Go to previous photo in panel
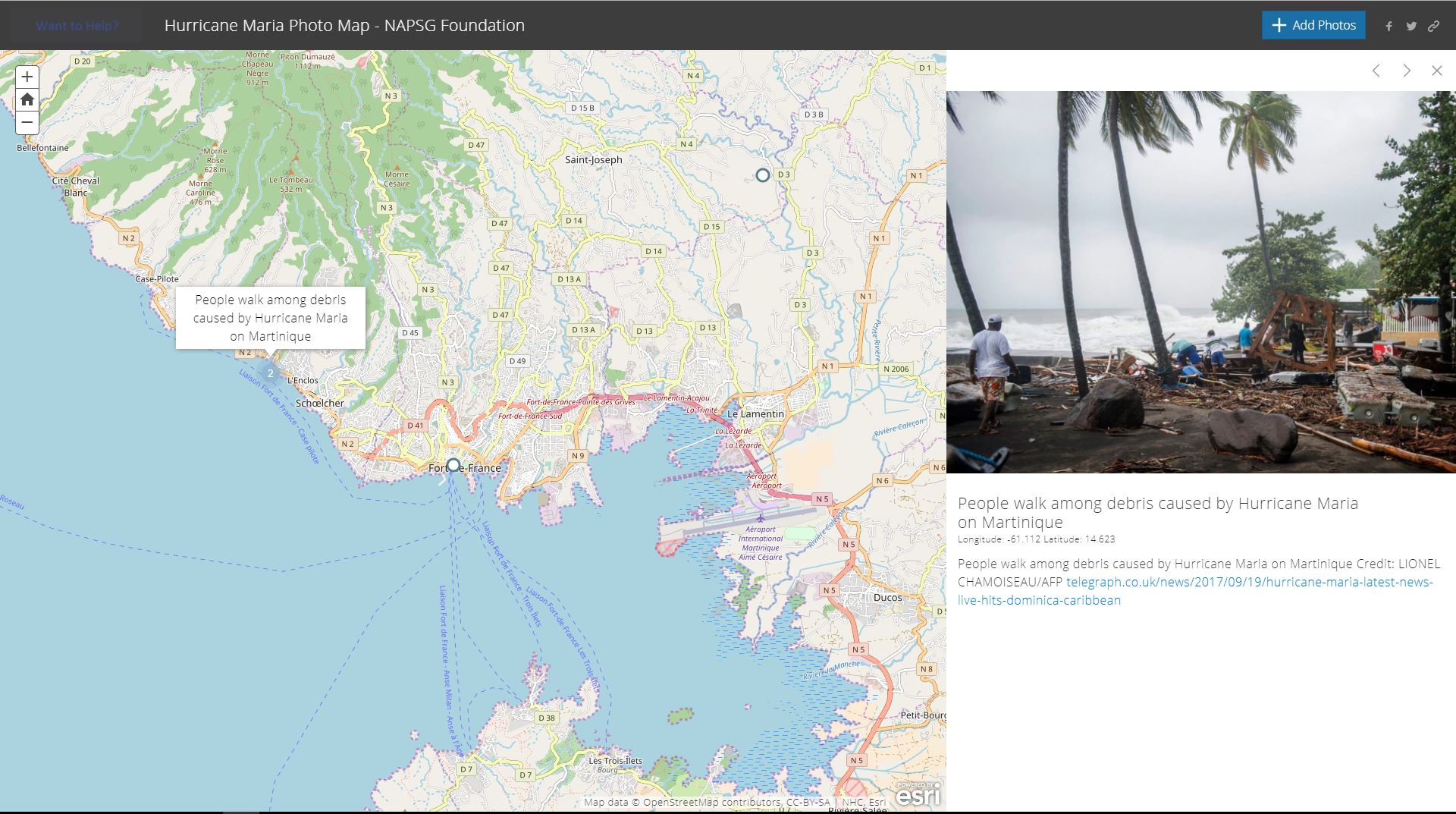Viewport: 1456px width, 814px height. point(1376,71)
